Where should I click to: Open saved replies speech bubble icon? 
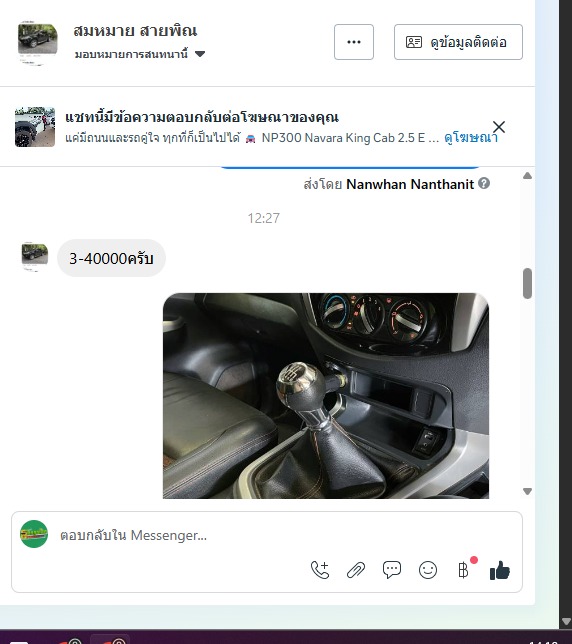392,570
